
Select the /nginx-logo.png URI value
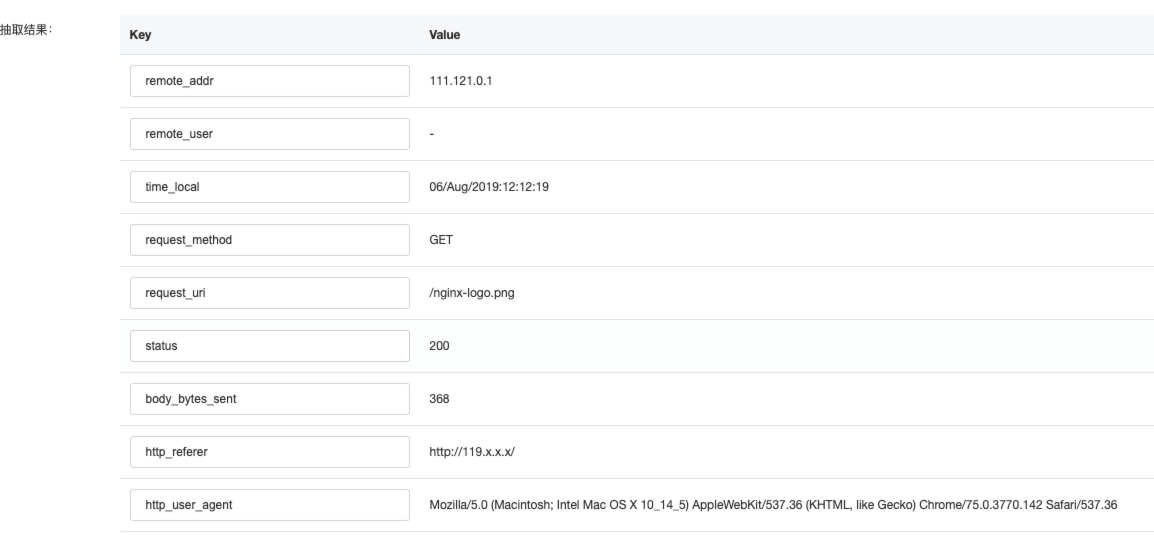[x=472, y=293]
